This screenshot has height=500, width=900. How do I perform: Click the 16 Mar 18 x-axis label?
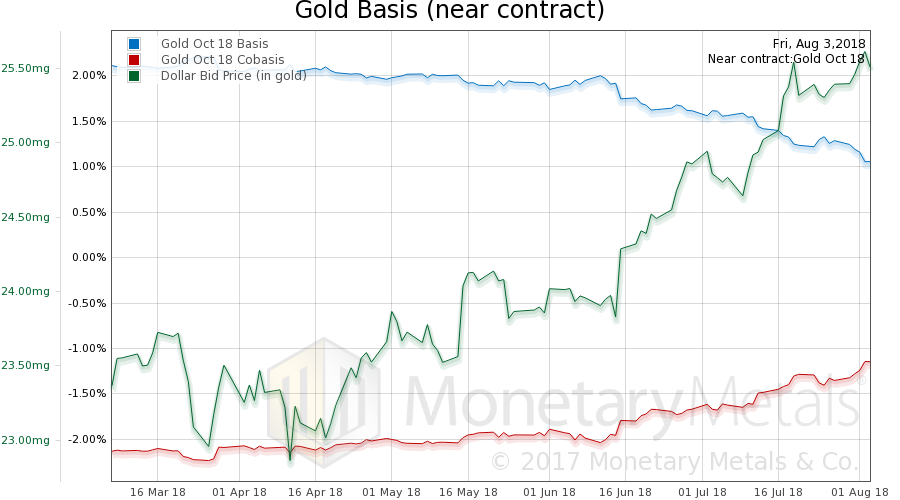(158, 492)
